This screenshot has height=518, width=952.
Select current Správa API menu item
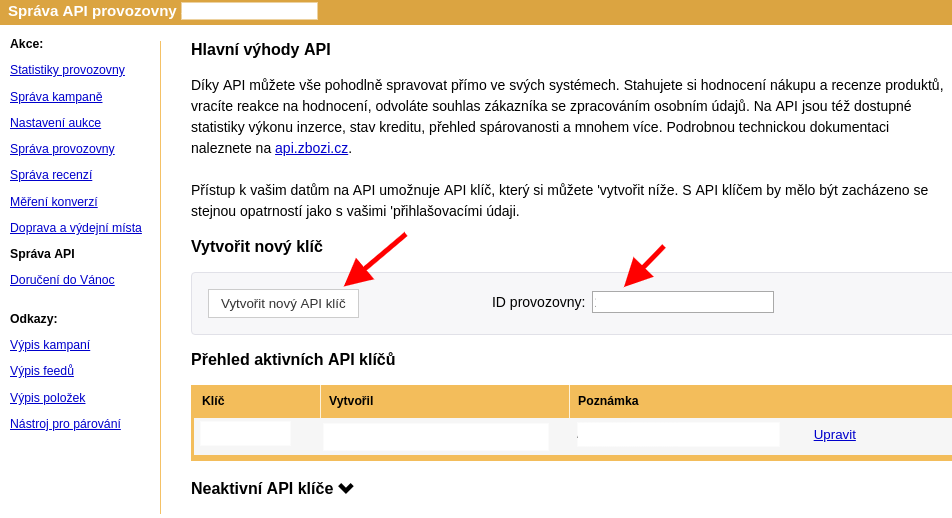42,254
